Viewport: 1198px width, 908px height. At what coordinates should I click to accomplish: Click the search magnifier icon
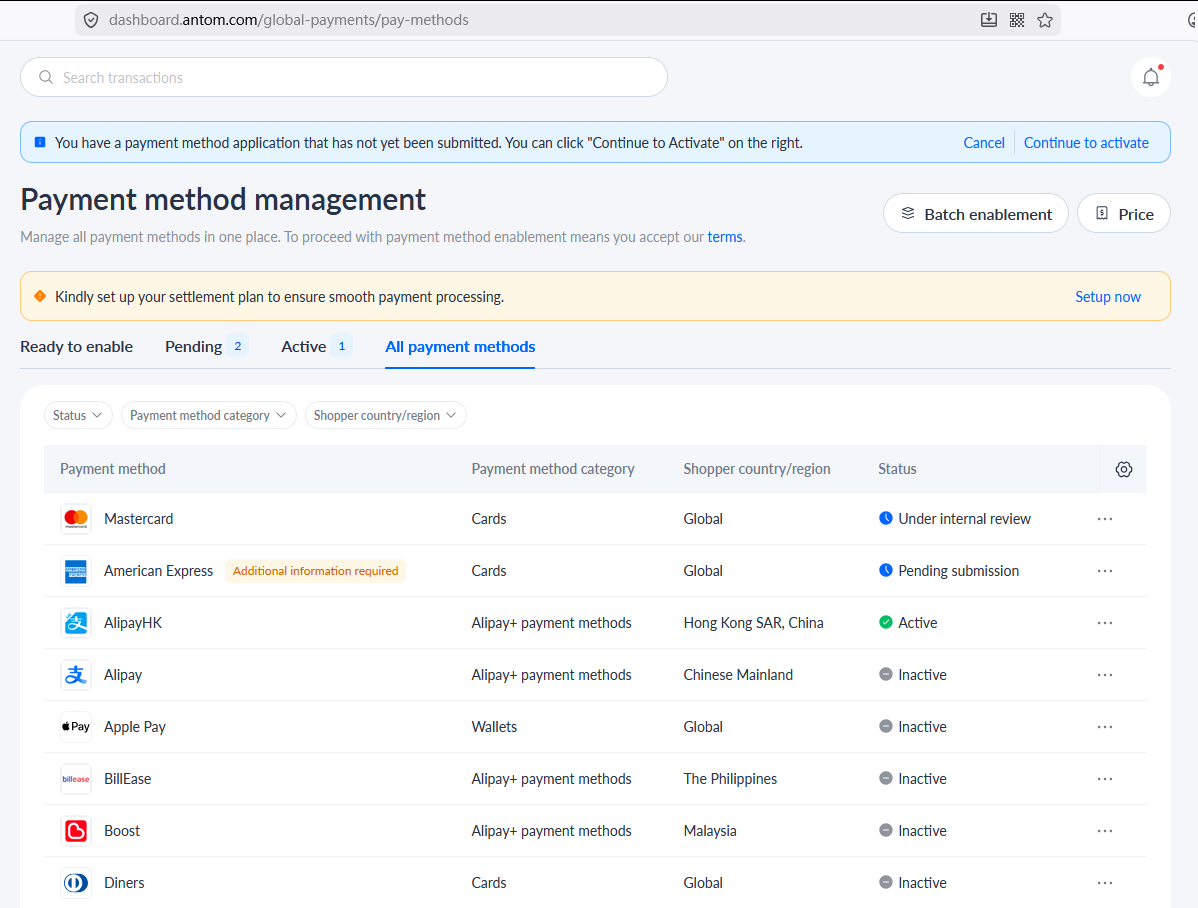tap(46, 77)
